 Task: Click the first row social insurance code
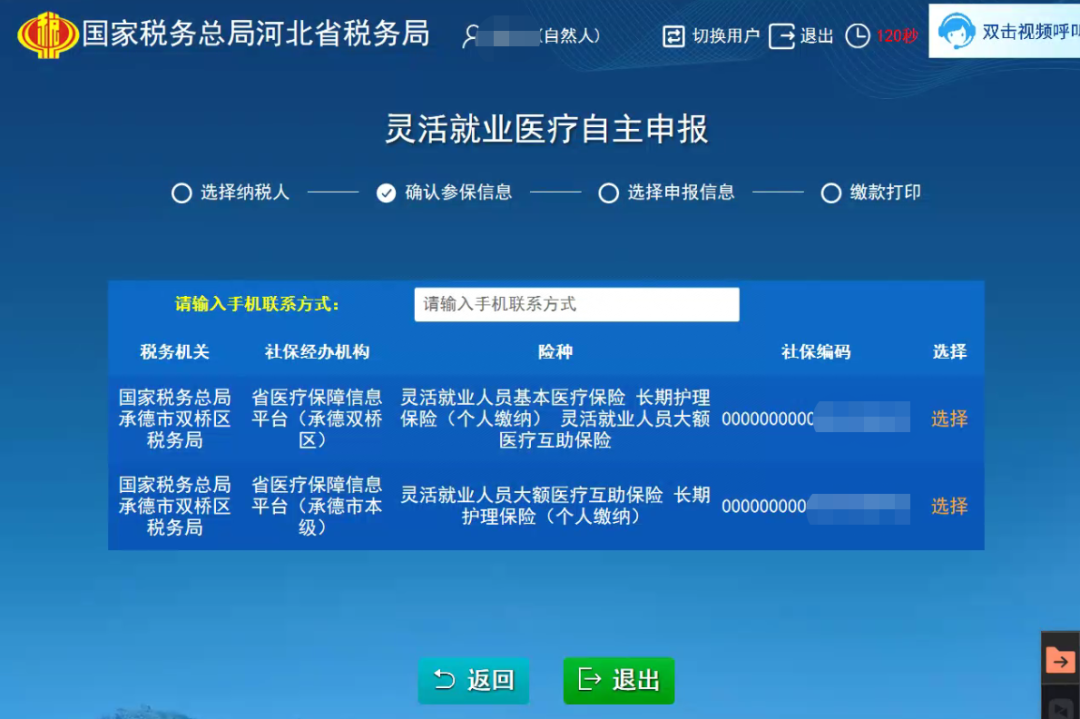pyautogui.click(x=816, y=419)
